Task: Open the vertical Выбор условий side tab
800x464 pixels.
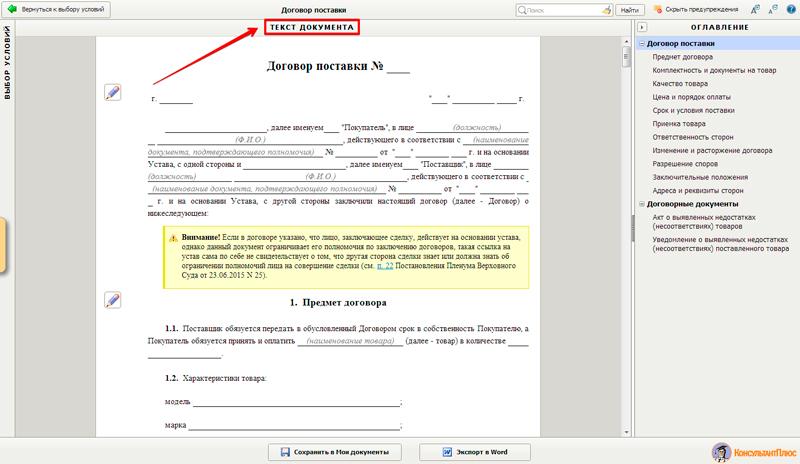Action: (7, 62)
